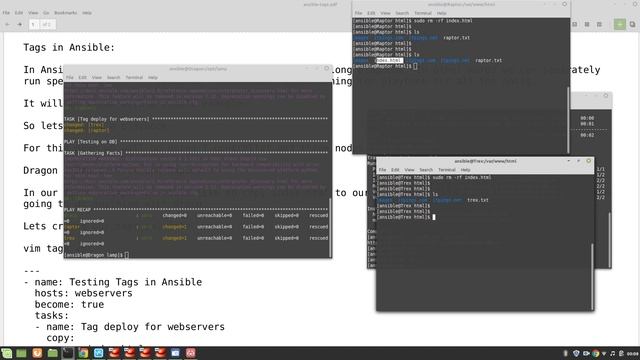Click the Dragon terminal vertical scrollbar
The image size is (640, 360).
point(330,227)
